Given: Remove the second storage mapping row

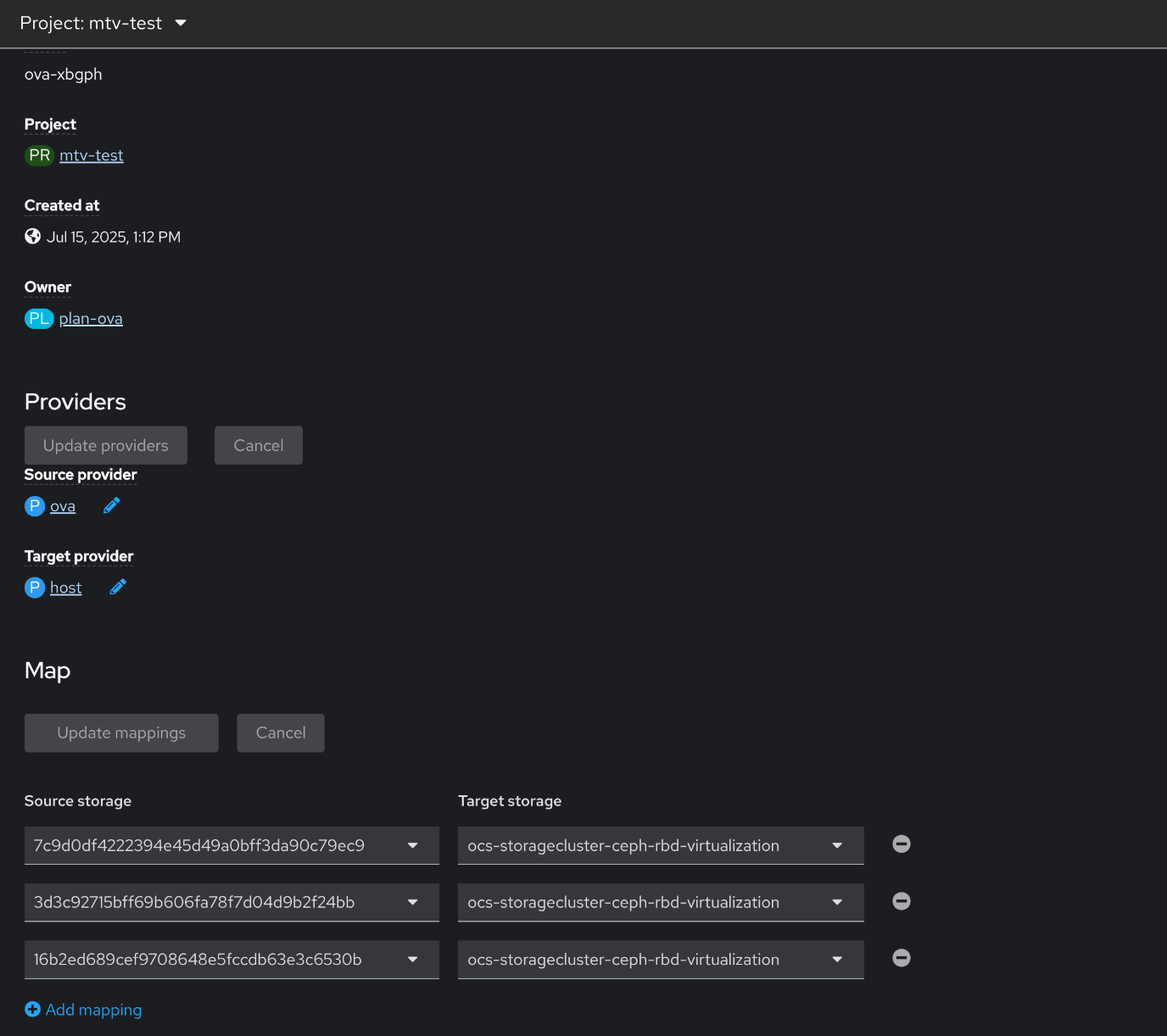Looking at the screenshot, I should coord(902,901).
